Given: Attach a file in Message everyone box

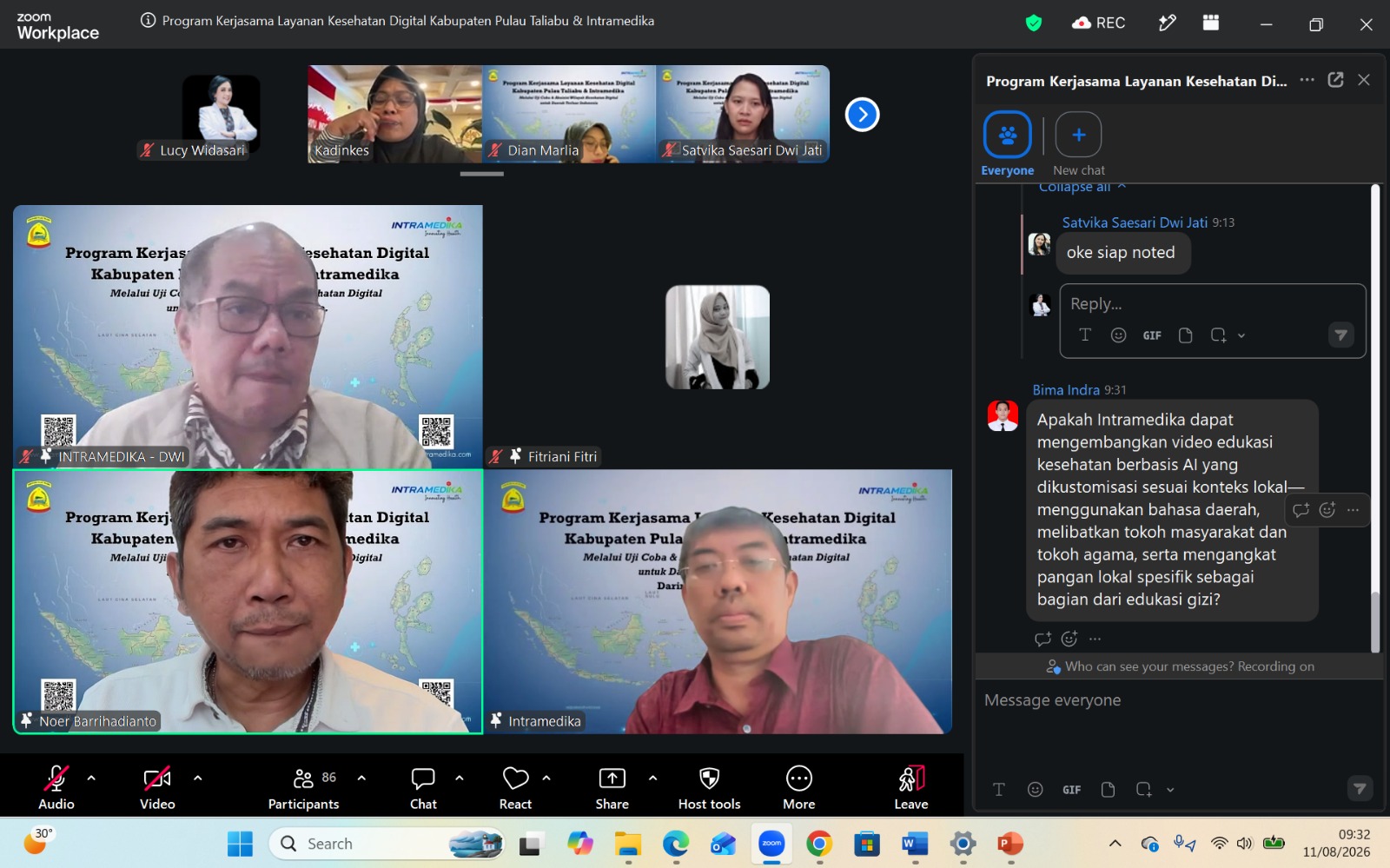Looking at the screenshot, I should (x=1108, y=789).
